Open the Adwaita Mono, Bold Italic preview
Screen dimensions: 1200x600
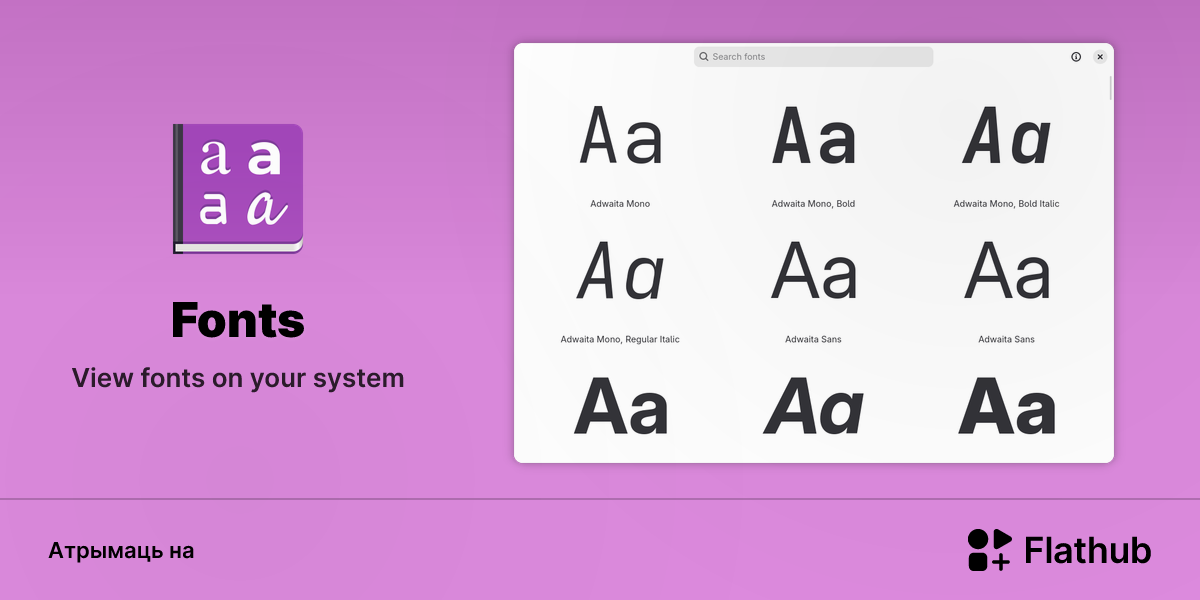tap(1006, 137)
